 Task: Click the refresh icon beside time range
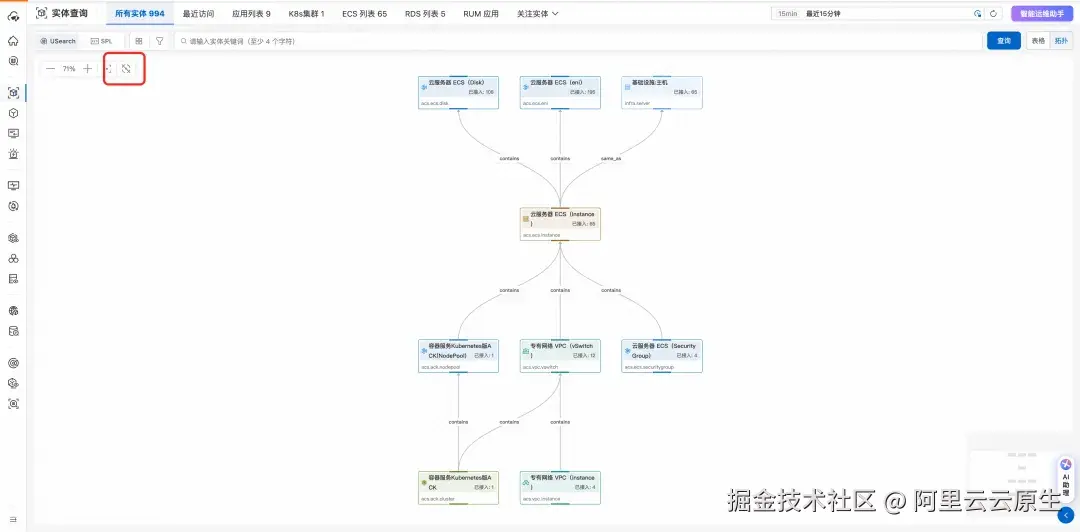993,13
